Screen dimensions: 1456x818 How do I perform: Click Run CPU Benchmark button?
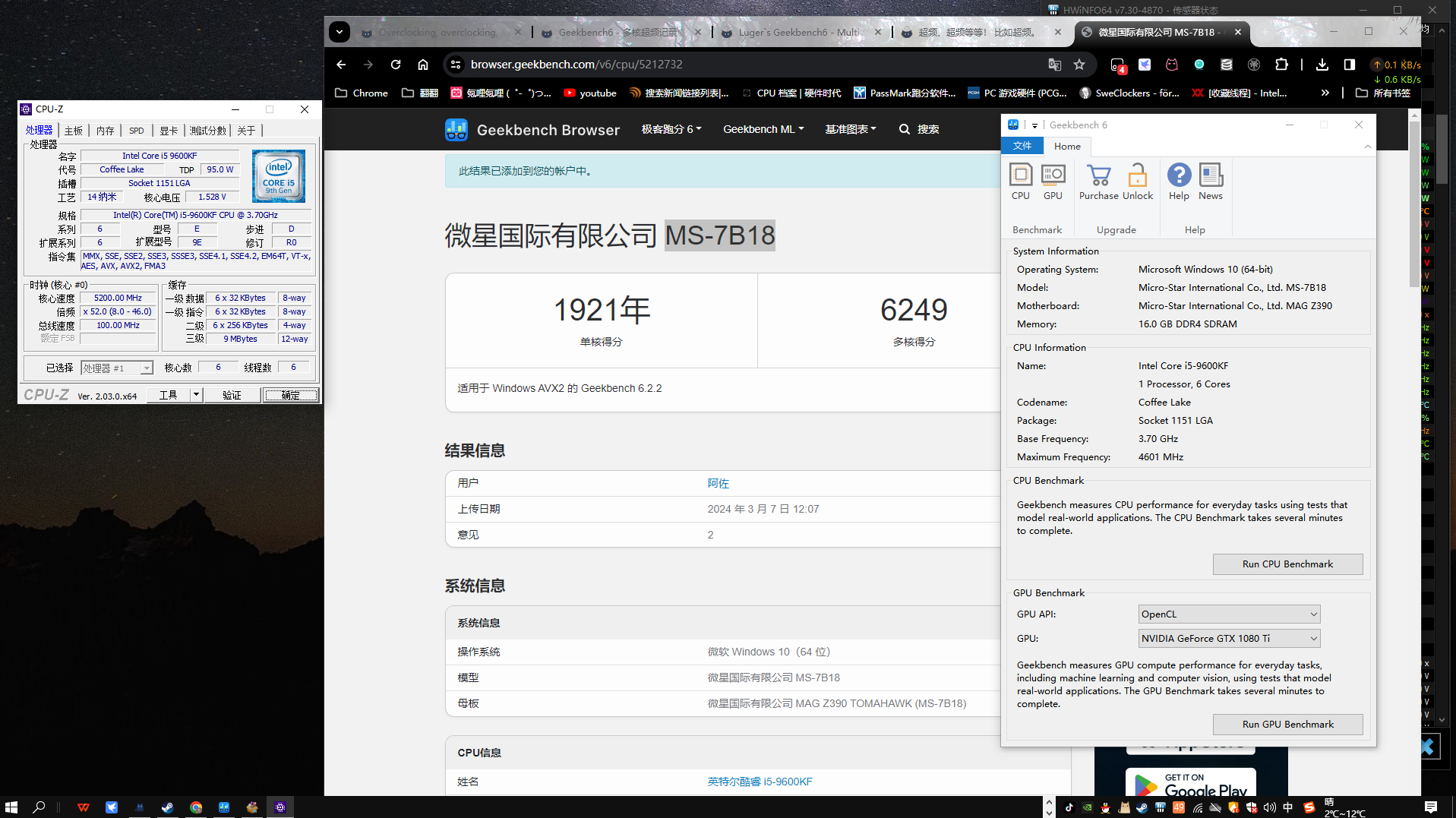1287,564
